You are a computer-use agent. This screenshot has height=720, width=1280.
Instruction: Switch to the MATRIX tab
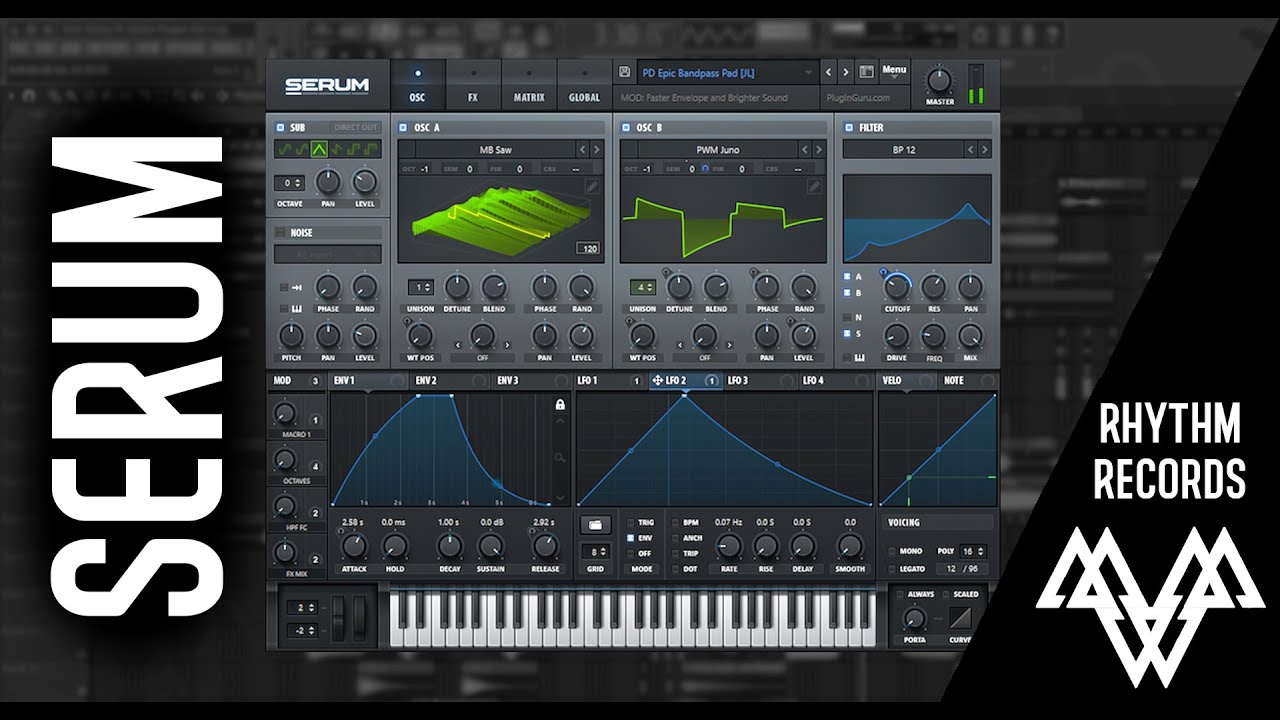(x=529, y=86)
